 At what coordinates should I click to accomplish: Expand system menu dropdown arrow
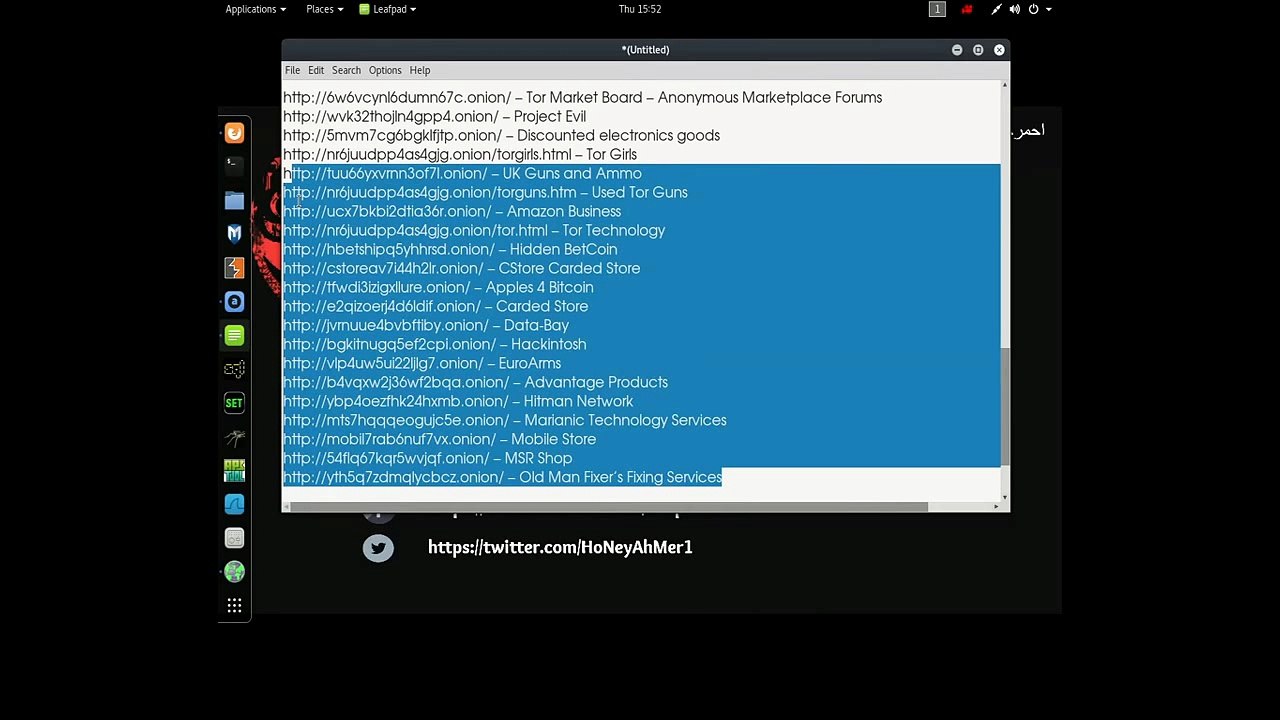point(1048,9)
